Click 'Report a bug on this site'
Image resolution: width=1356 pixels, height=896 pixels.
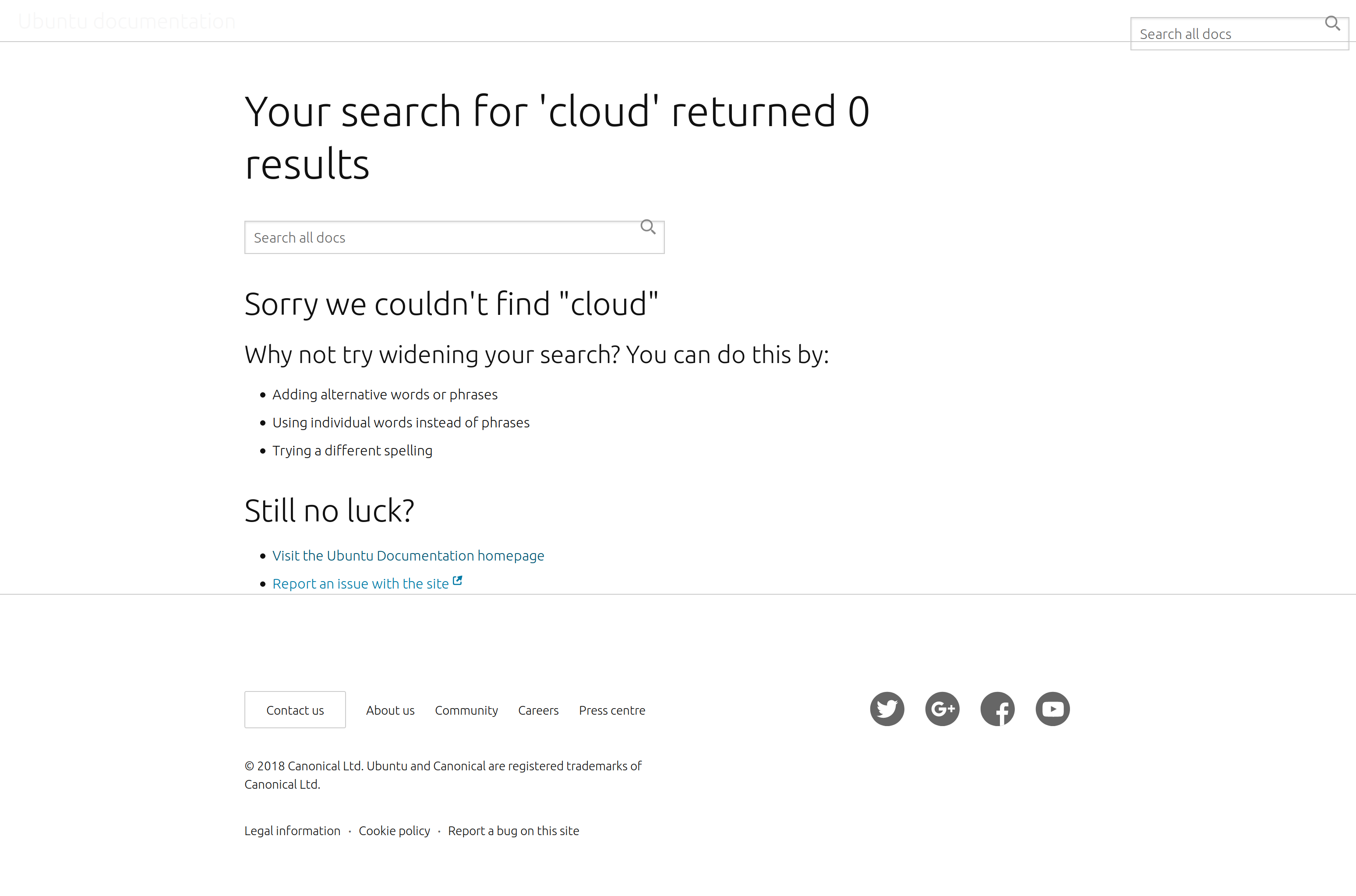coord(513,830)
